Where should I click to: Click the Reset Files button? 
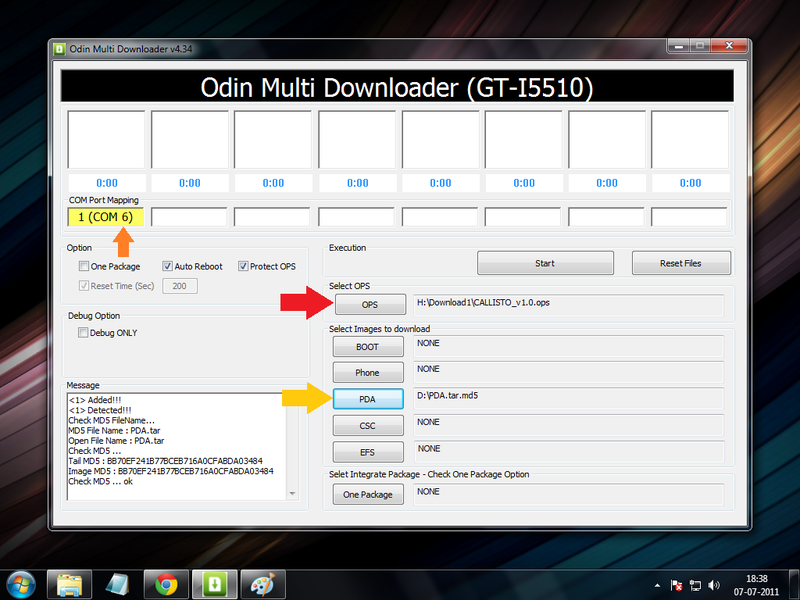click(x=680, y=263)
